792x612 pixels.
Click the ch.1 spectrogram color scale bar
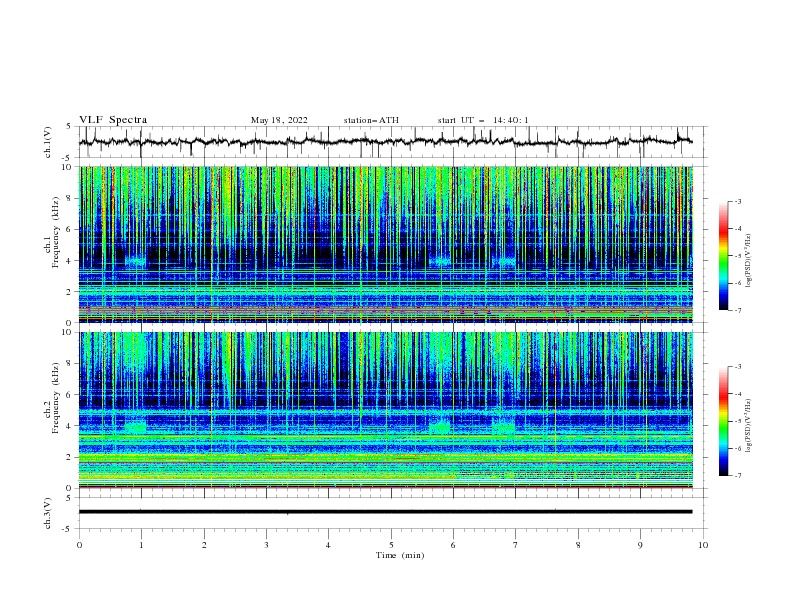point(723,256)
